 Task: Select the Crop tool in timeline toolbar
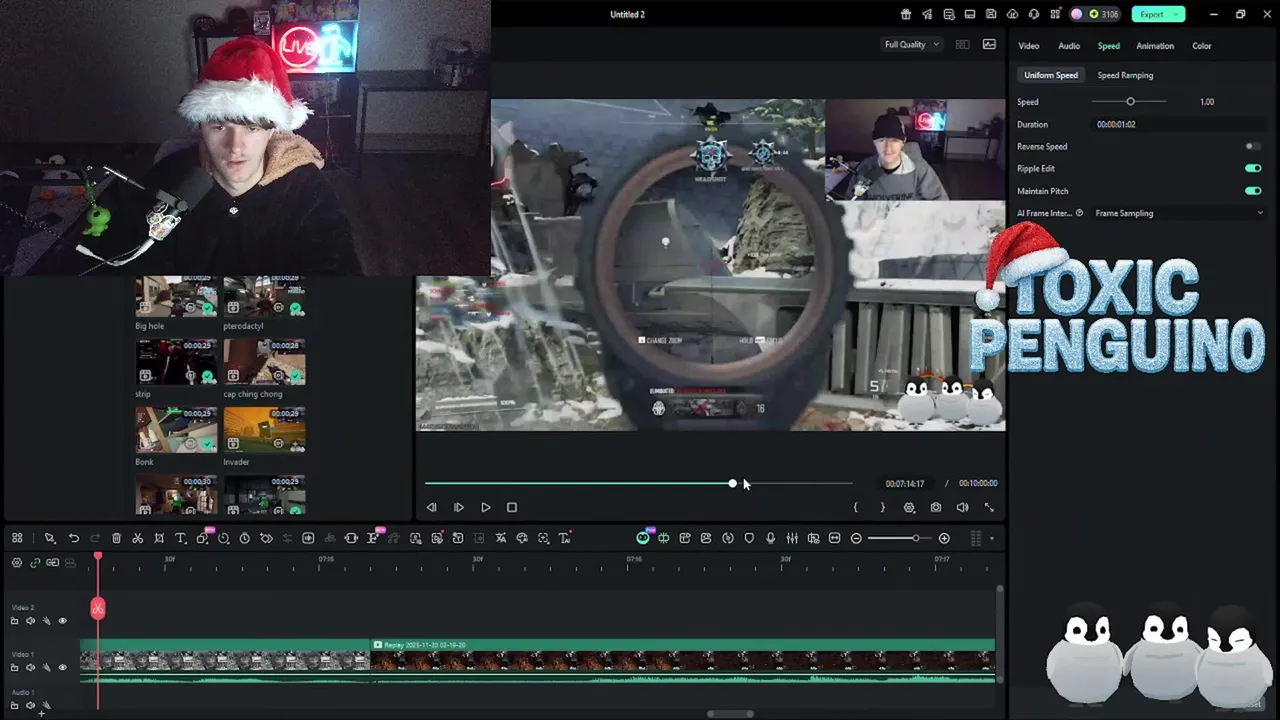pyautogui.click(x=159, y=538)
